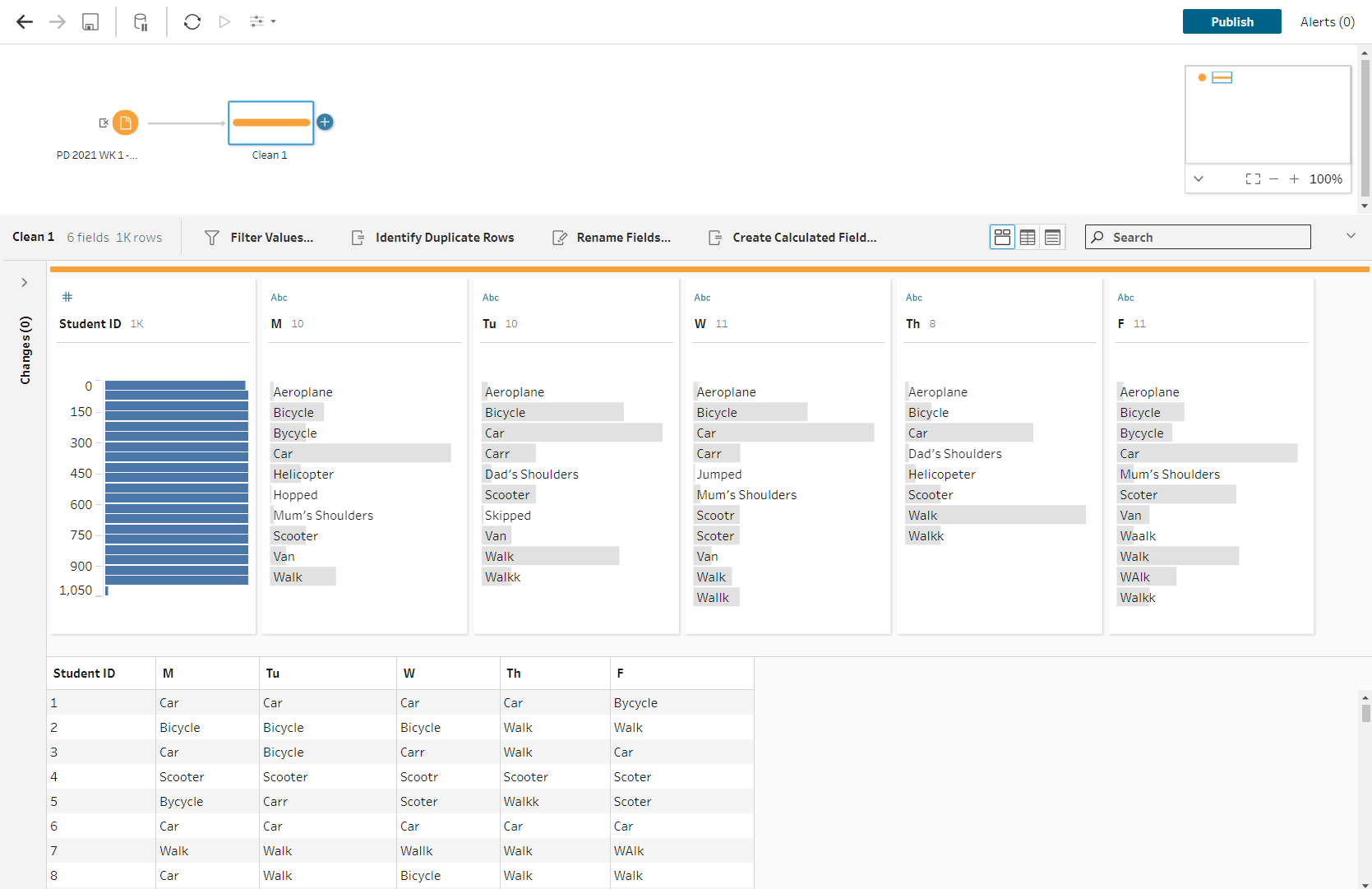Click the plus icon after Clean 1 step
Image resolution: width=1372 pixels, height=889 pixels.
[x=326, y=122]
